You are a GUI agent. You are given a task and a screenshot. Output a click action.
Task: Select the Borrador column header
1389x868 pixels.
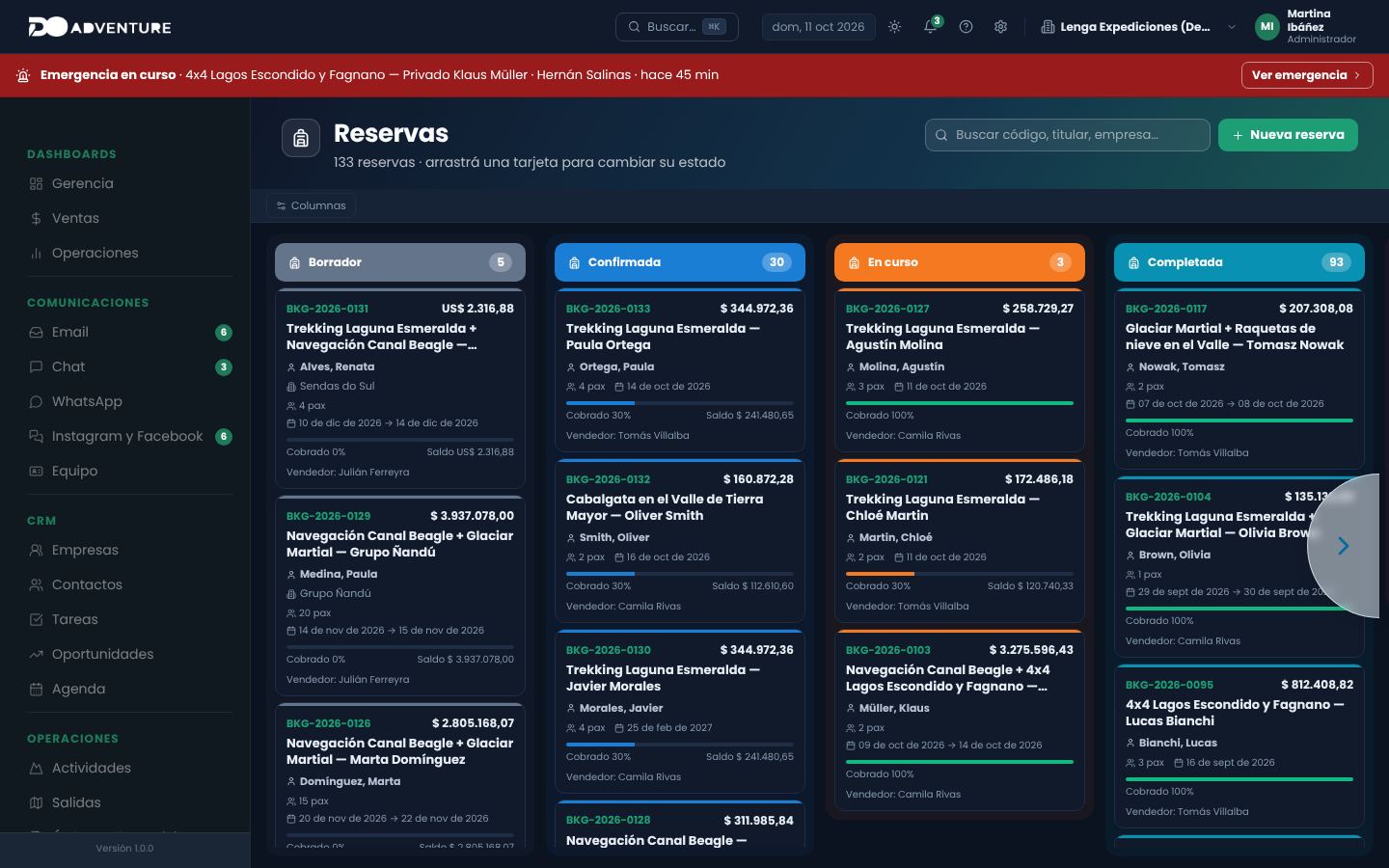click(x=400, y=262)
